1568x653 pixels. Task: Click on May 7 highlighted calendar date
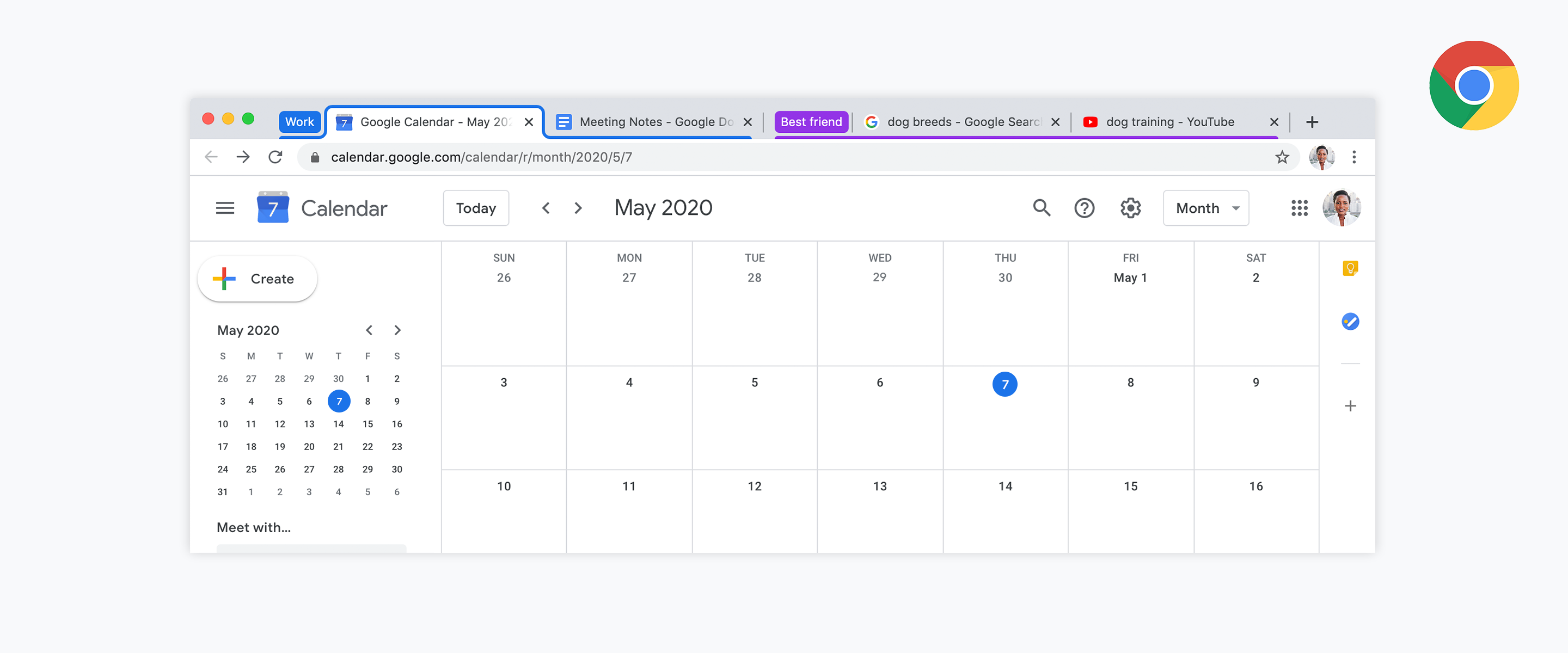click(1003, 384)
